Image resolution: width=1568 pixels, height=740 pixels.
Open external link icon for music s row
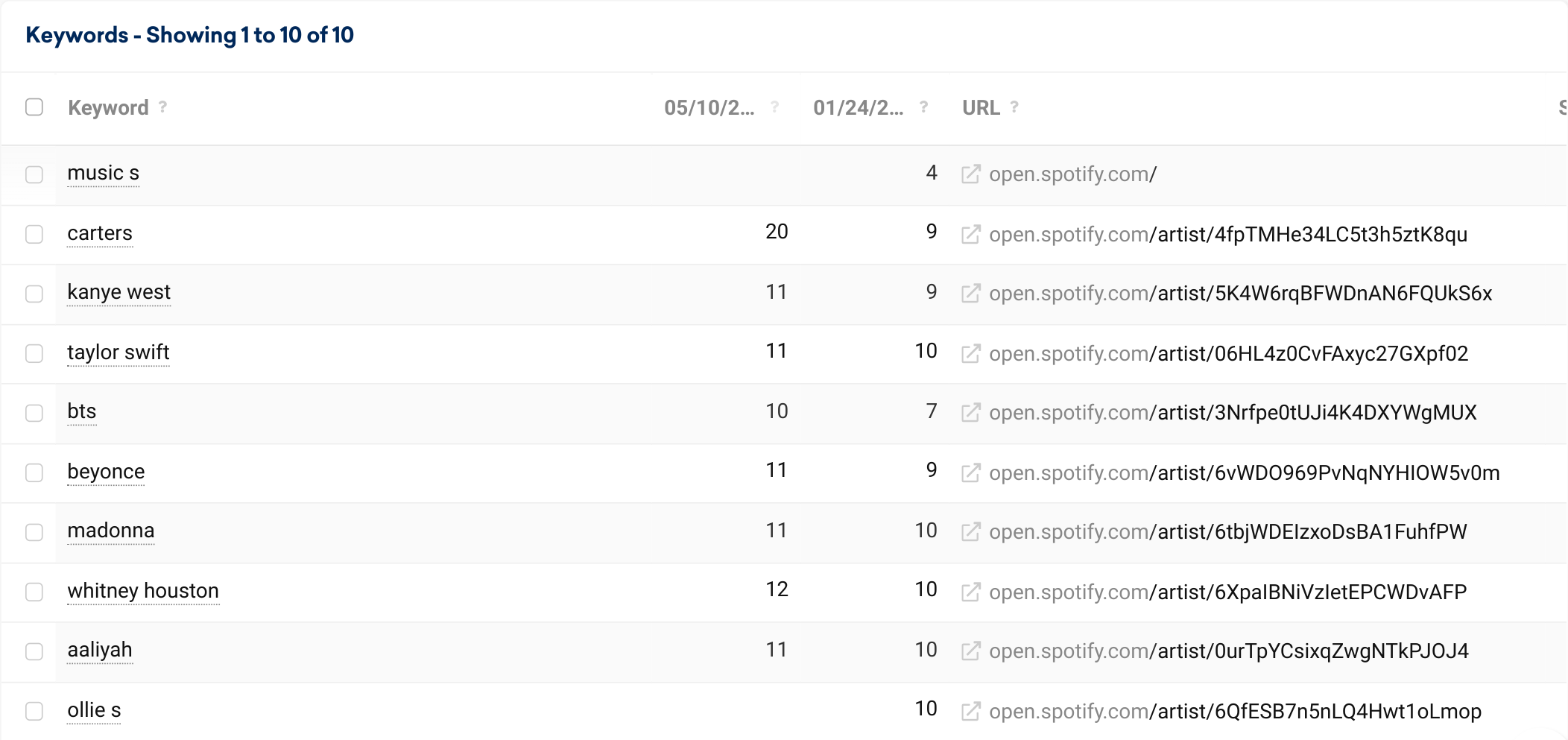(x=970, y=174)
